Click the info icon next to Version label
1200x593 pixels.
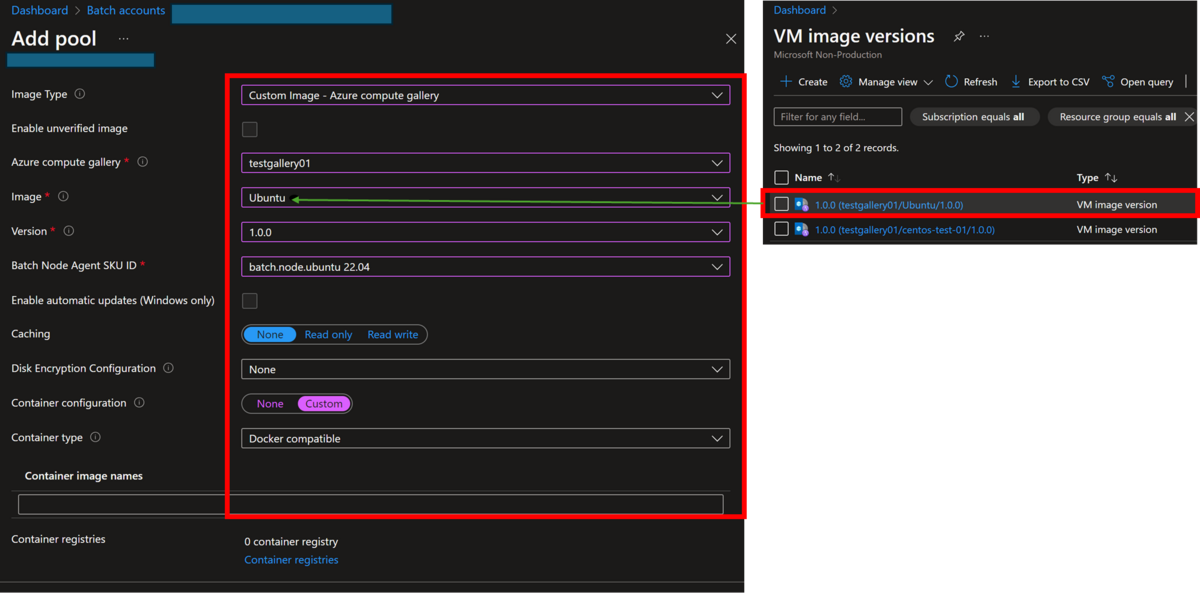point(69,231)
